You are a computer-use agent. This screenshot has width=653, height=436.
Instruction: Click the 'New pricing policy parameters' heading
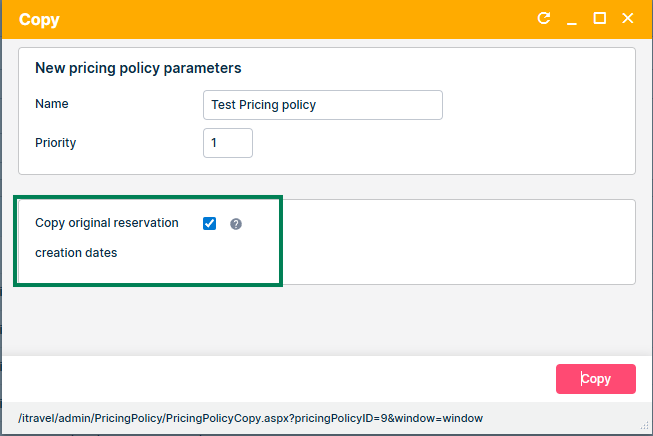pos(138,69)
